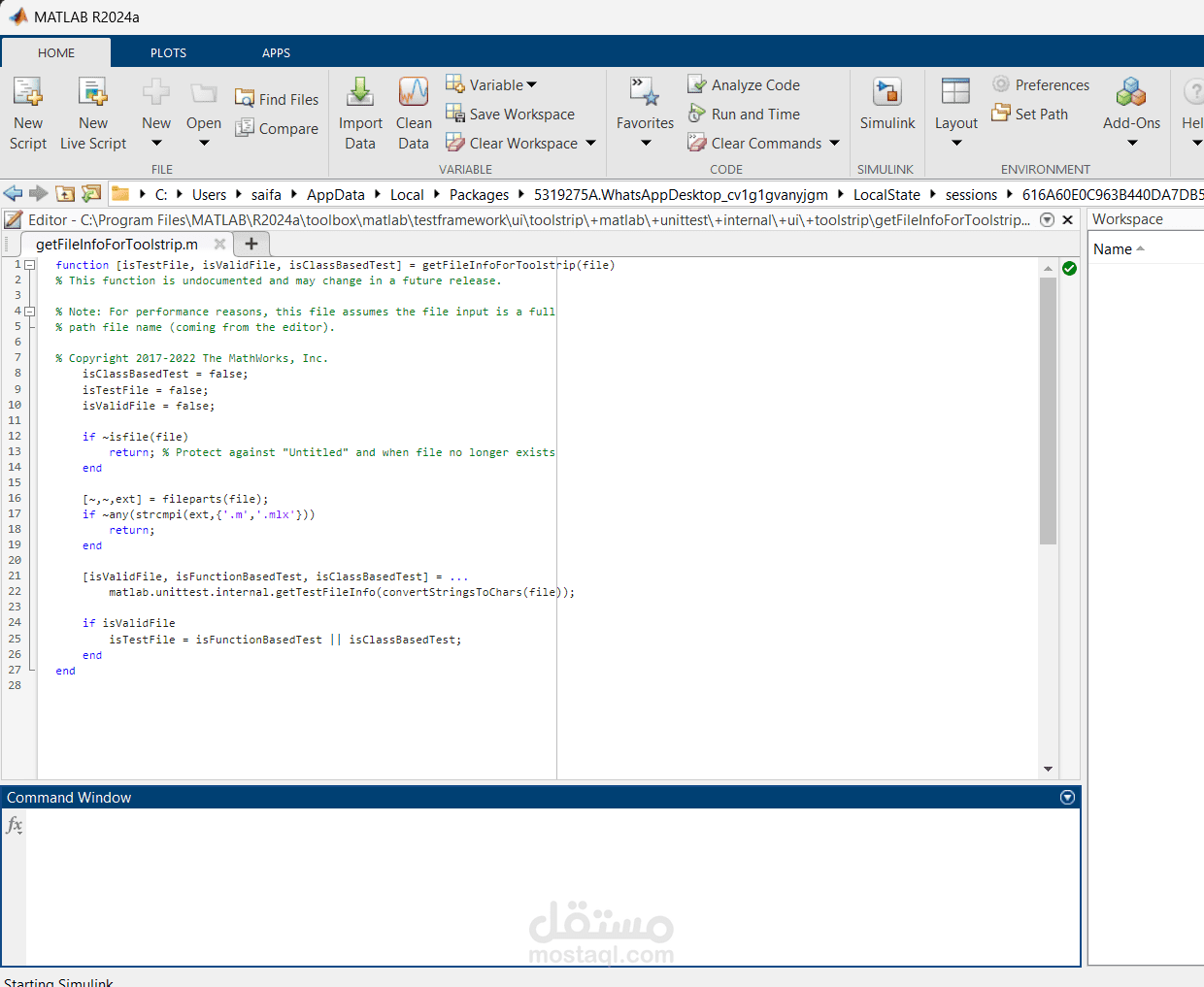The height and width of the screenshot is (987, 1204).
Task: Click Clear Workspace
Action: [512, 143]
